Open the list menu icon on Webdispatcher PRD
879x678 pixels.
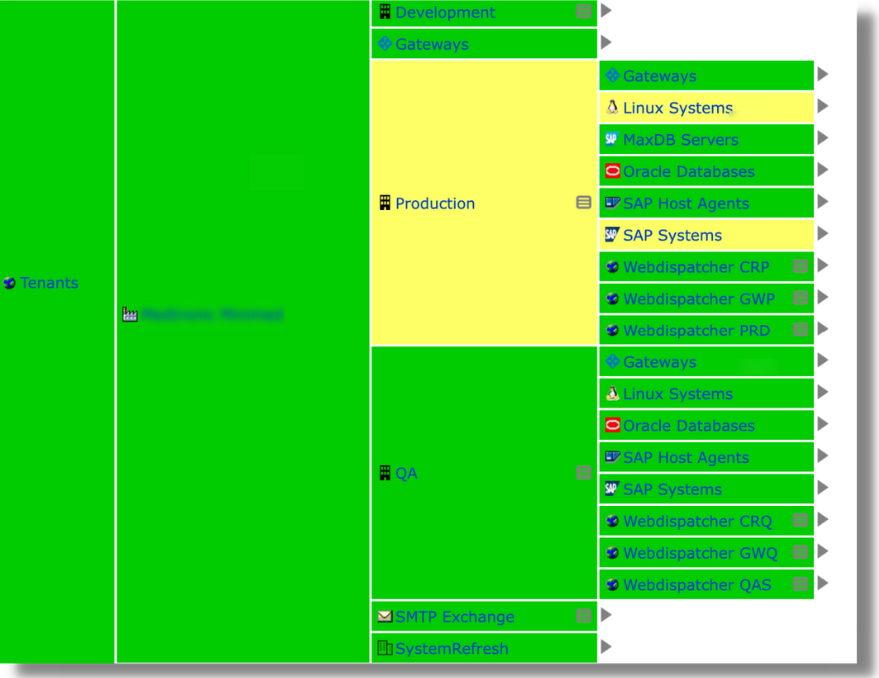coord(800,330)
